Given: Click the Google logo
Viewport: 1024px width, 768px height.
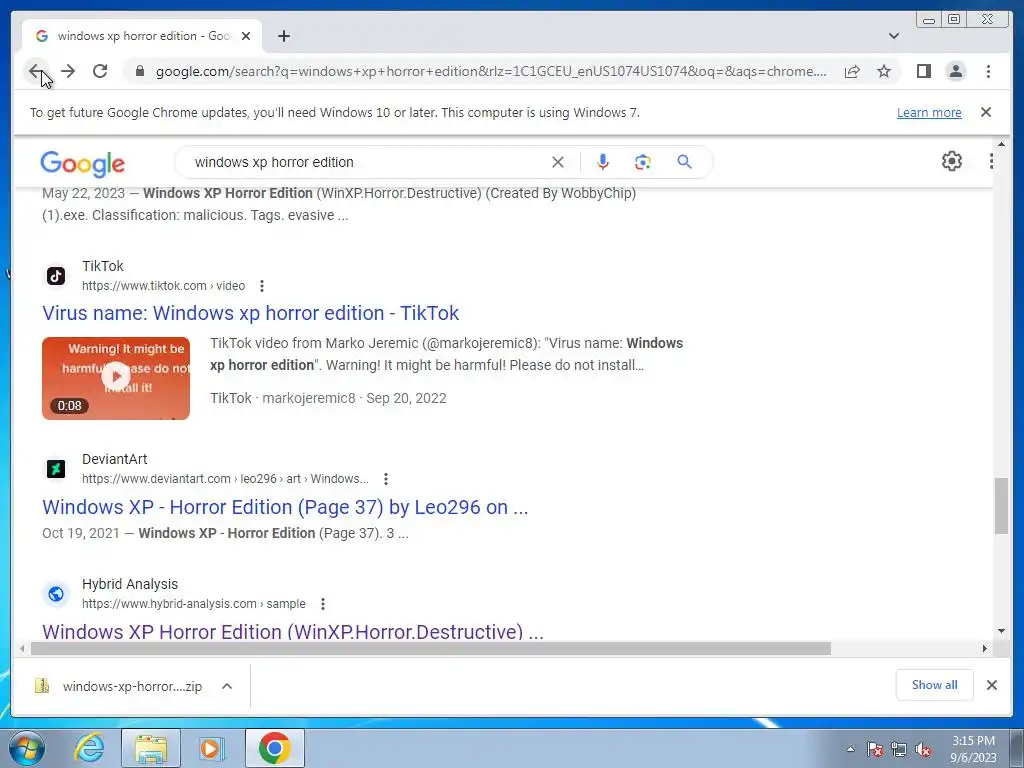Looking at the screenshot, I should 82,163.
